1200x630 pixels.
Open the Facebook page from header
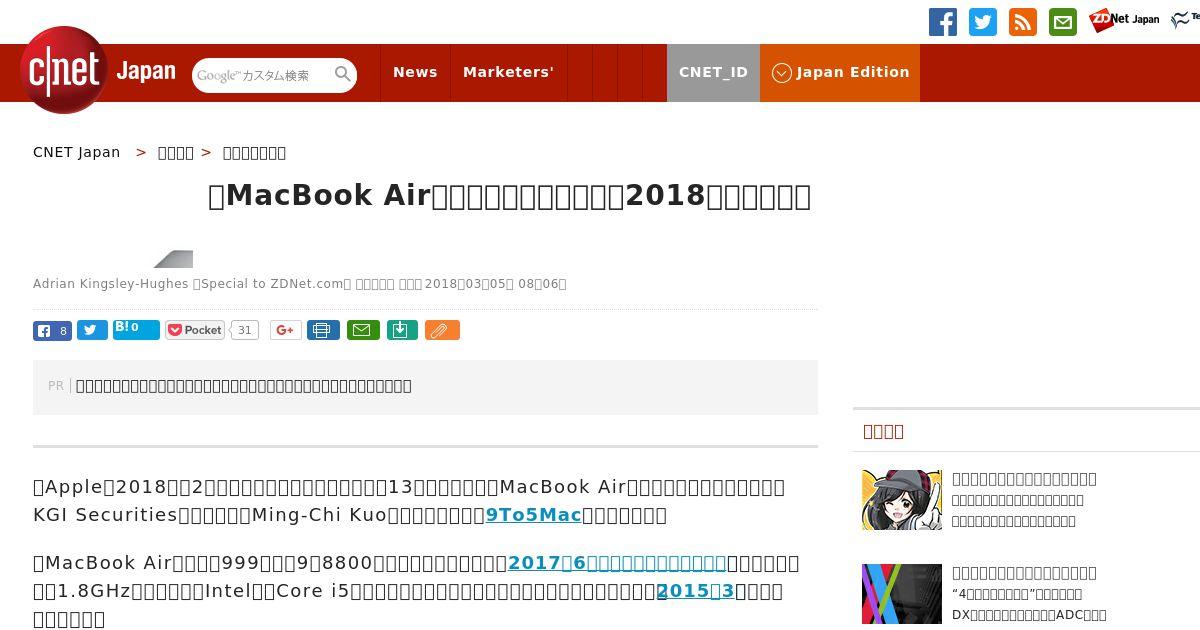(x=943, y=22)
